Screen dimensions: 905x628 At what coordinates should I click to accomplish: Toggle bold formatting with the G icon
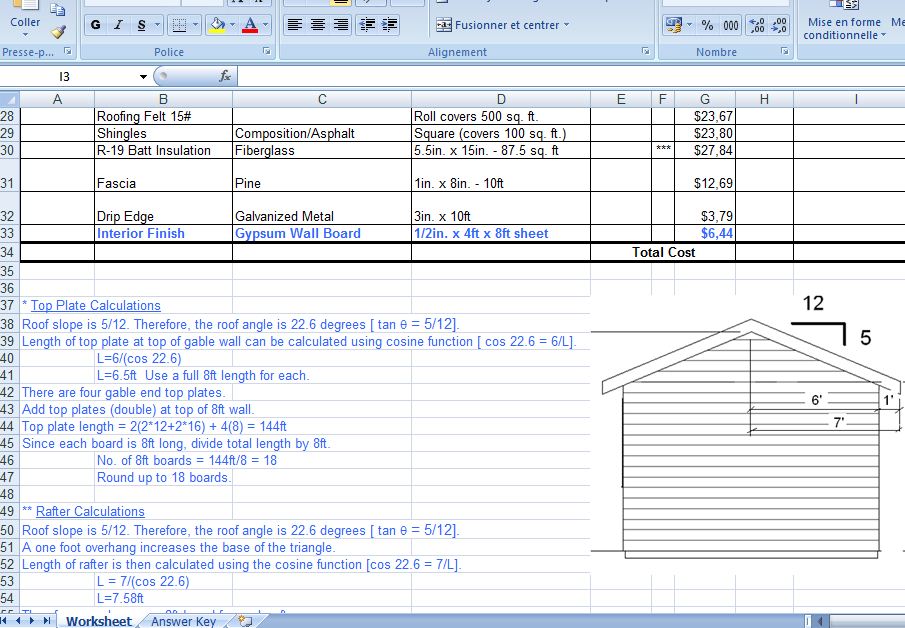pos(95,23)
